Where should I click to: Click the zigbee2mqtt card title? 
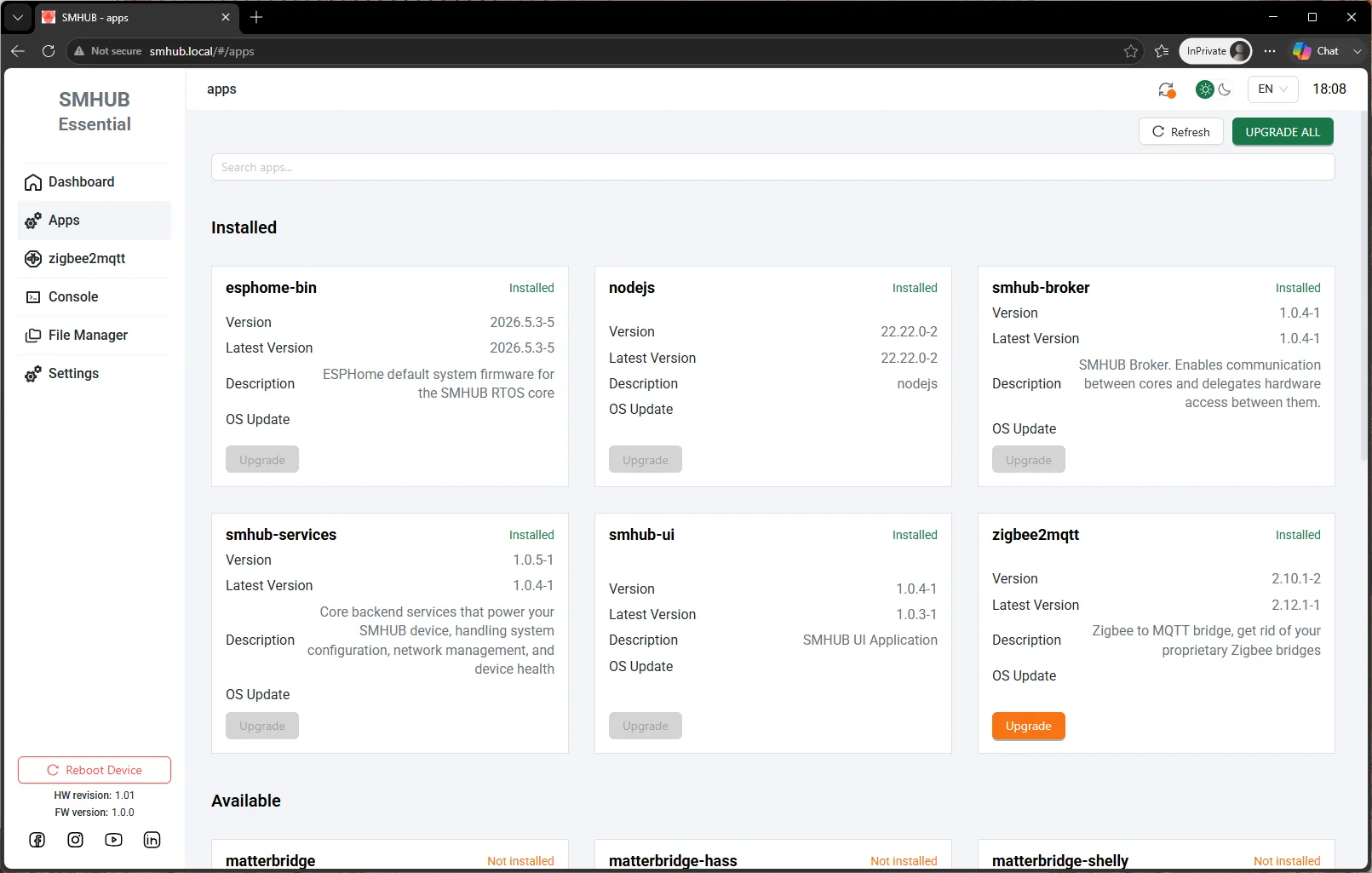(x=1036, y=535)
